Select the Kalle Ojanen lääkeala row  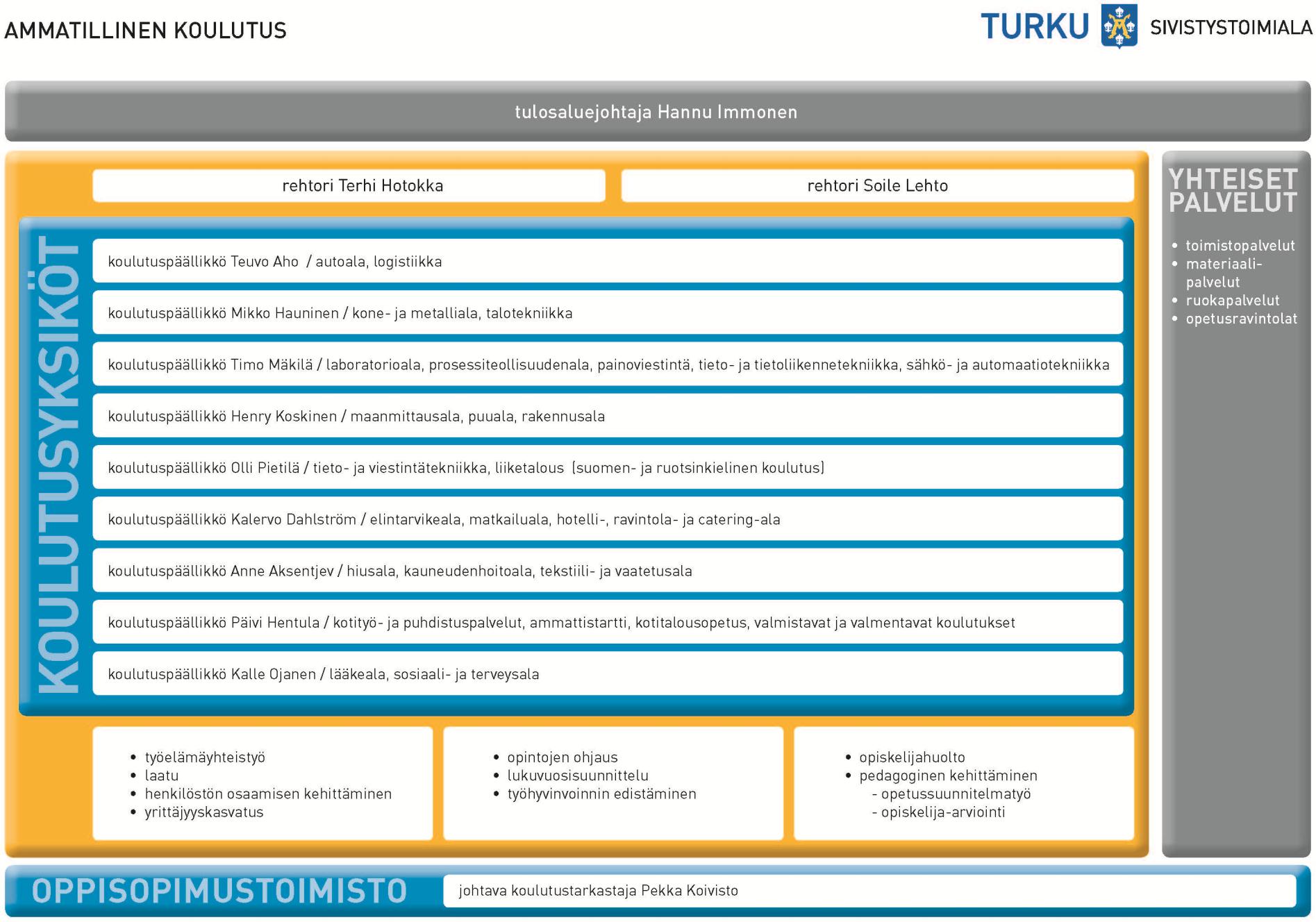tap(608, 673)
